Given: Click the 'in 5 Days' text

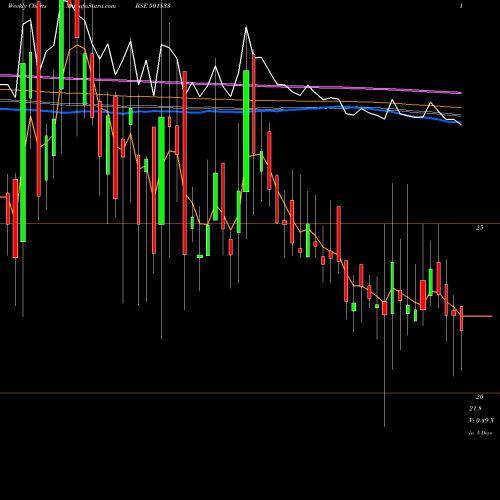Looking at the screenshot, I should tap(480, 433).
